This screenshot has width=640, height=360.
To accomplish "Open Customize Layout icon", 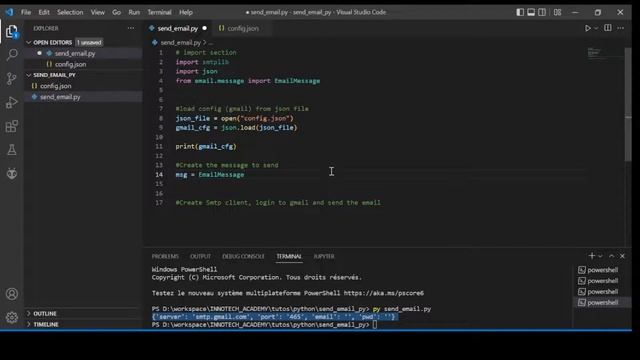I will (558, 12).
